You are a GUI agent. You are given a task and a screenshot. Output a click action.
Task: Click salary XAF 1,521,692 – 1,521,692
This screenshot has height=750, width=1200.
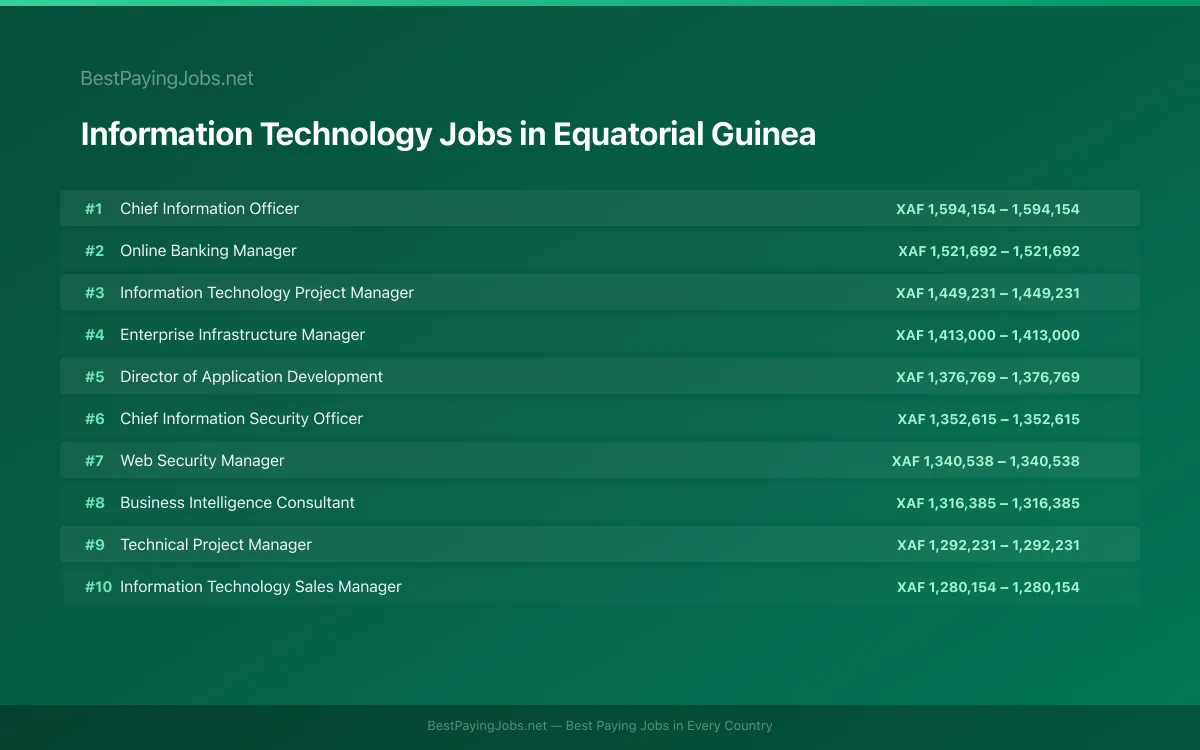(989, 251)
